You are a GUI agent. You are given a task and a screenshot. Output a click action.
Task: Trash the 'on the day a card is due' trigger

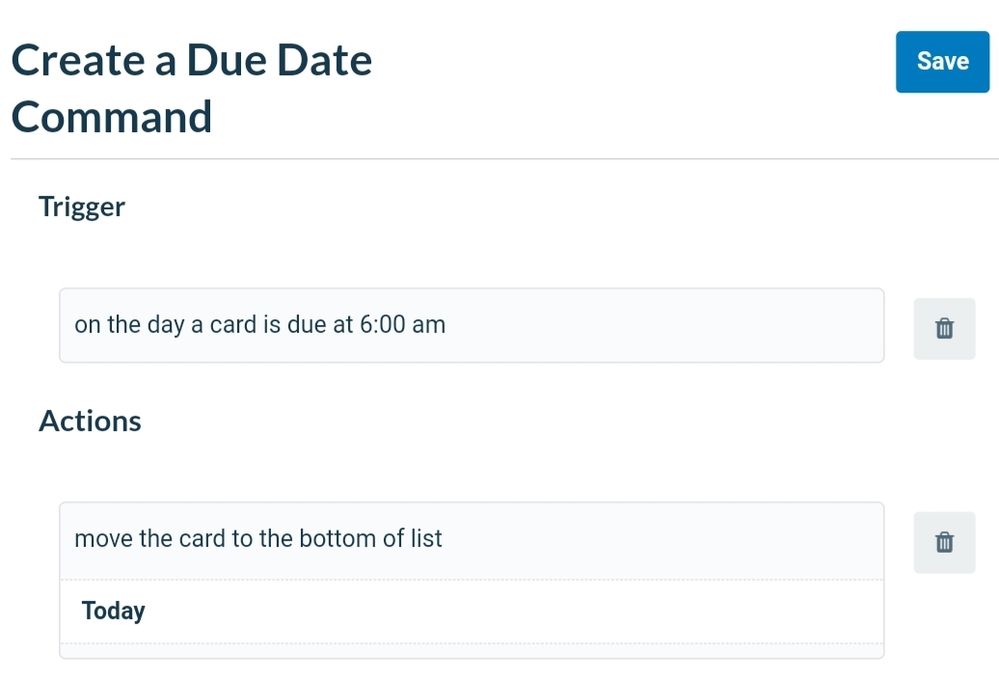944,329
